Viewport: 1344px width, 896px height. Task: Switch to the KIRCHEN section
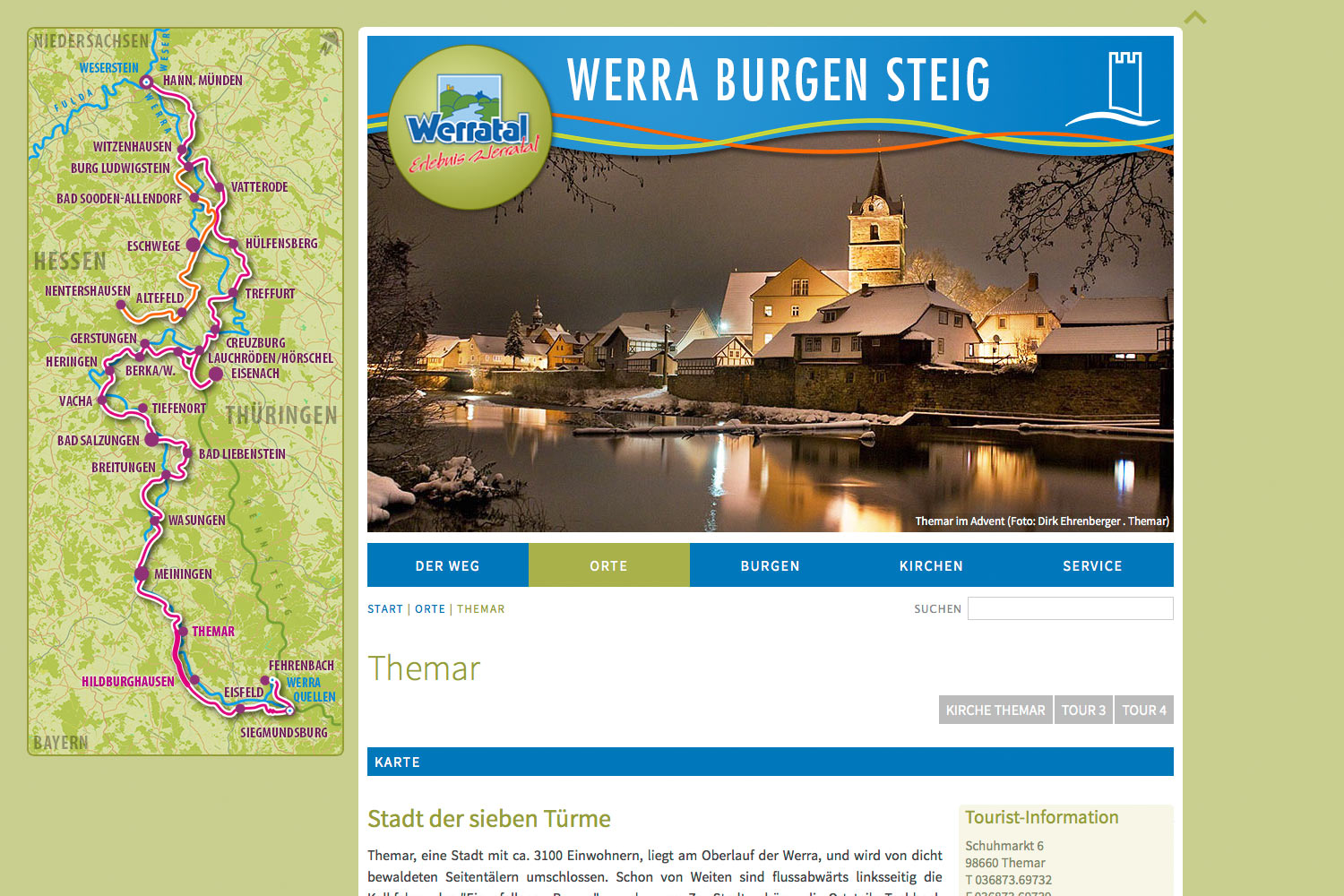point(931,565)
